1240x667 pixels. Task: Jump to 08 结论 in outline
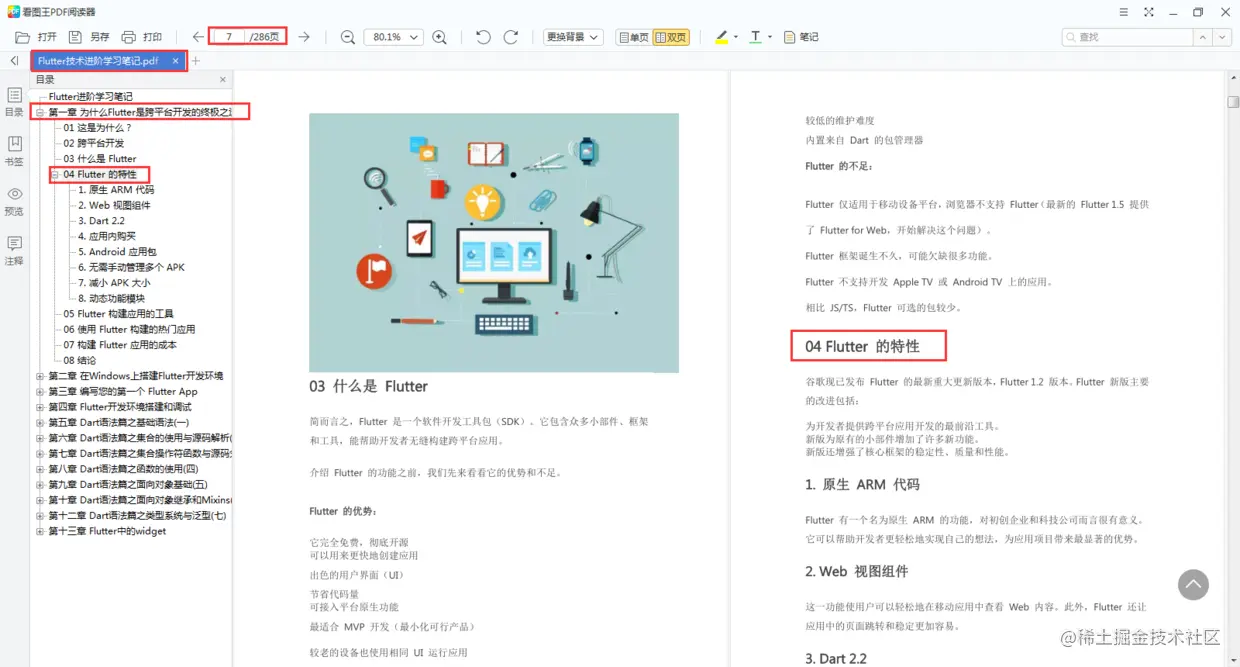point(80,361)
